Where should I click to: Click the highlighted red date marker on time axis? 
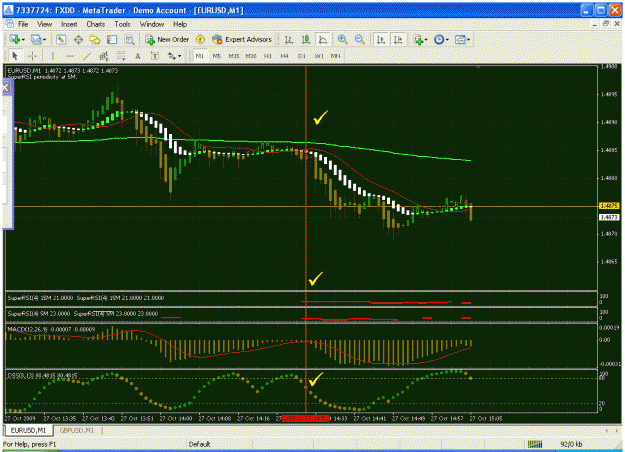305,419
